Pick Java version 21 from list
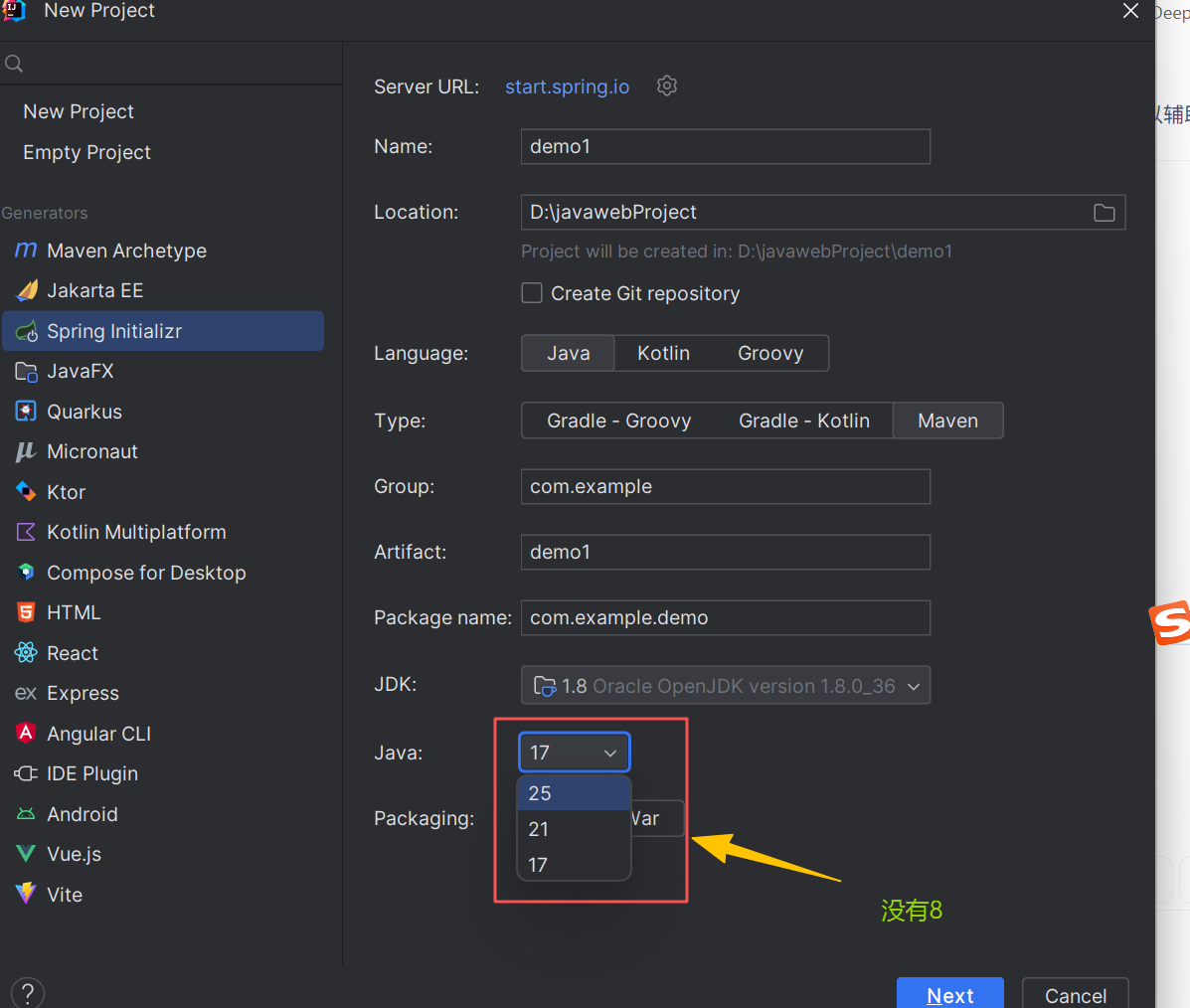Screen dimensions: 1190x1008 click(x=574, y=829)
